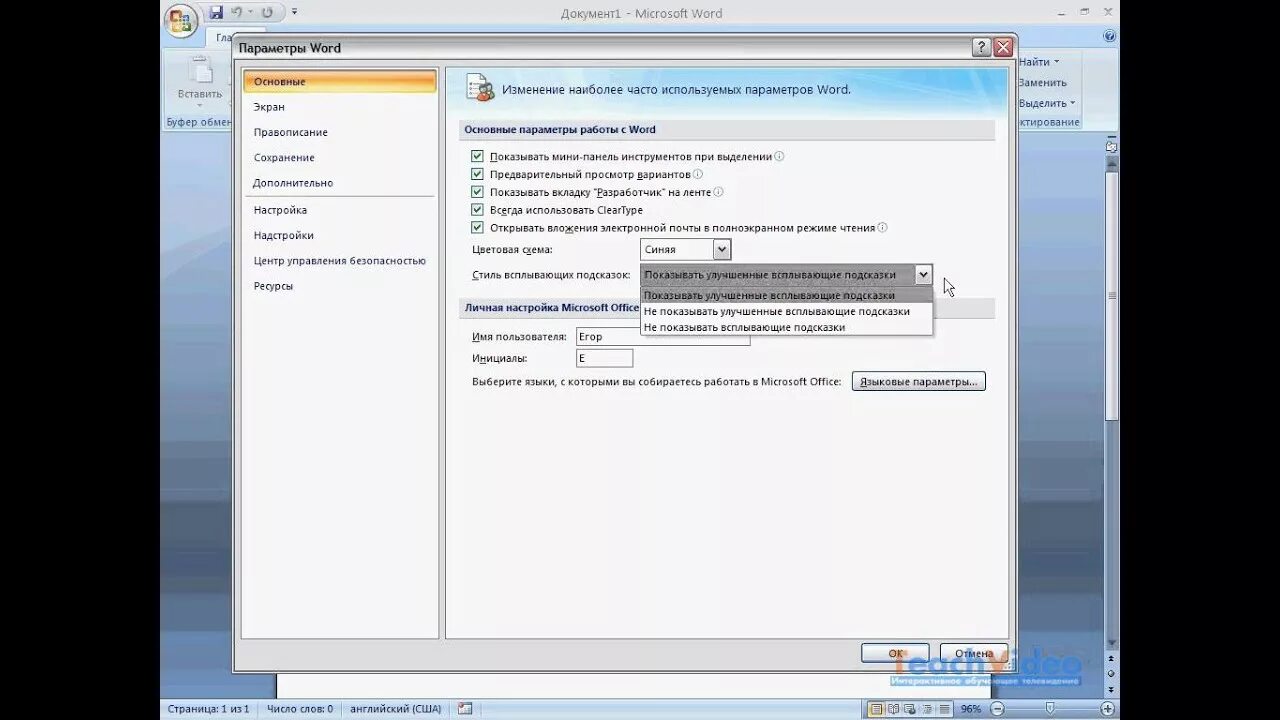Expand the Найти dropdown in ribbon
Screen dimensions: 1280x720
pos(1056,62)
